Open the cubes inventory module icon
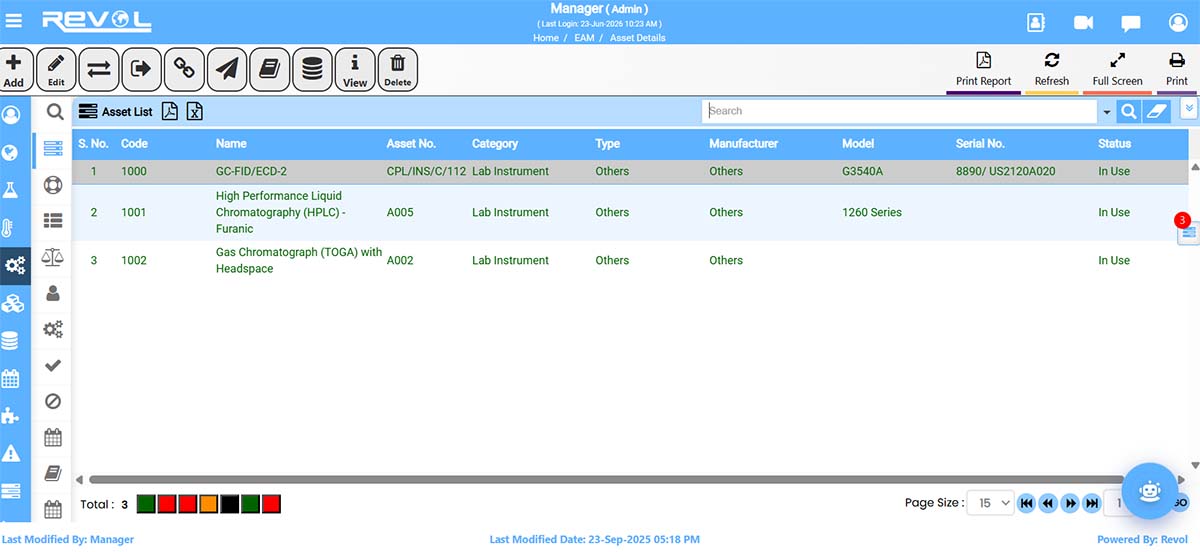 tap(12, 303)
